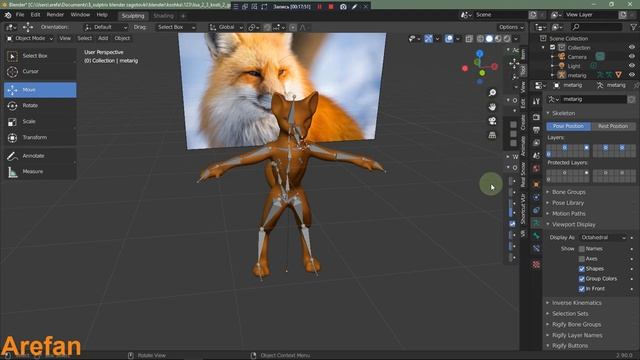Uncheck the Group Colors checkbox
The image size is (640, 360).
(582, 279)
